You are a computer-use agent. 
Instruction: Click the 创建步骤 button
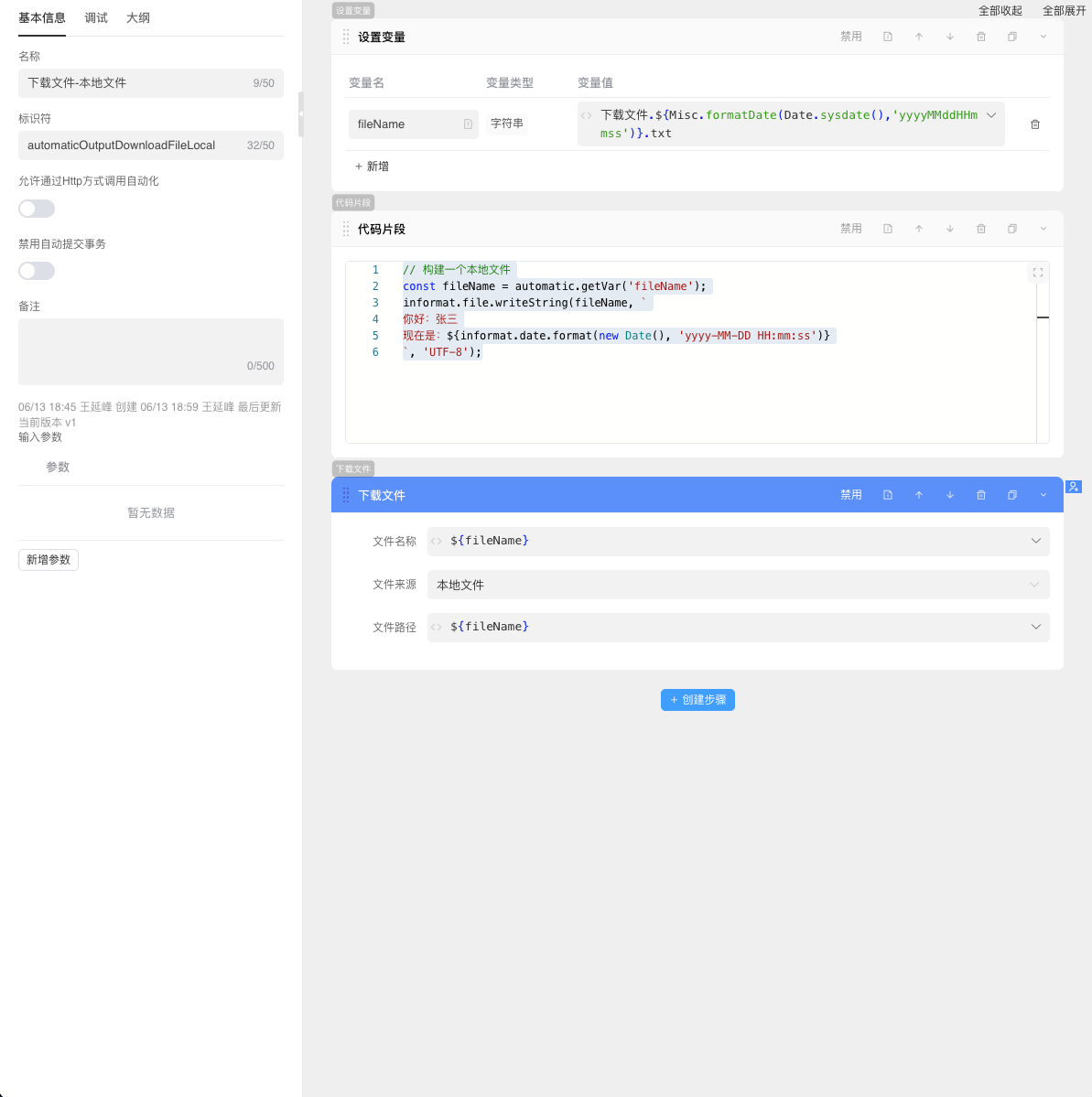697,700
